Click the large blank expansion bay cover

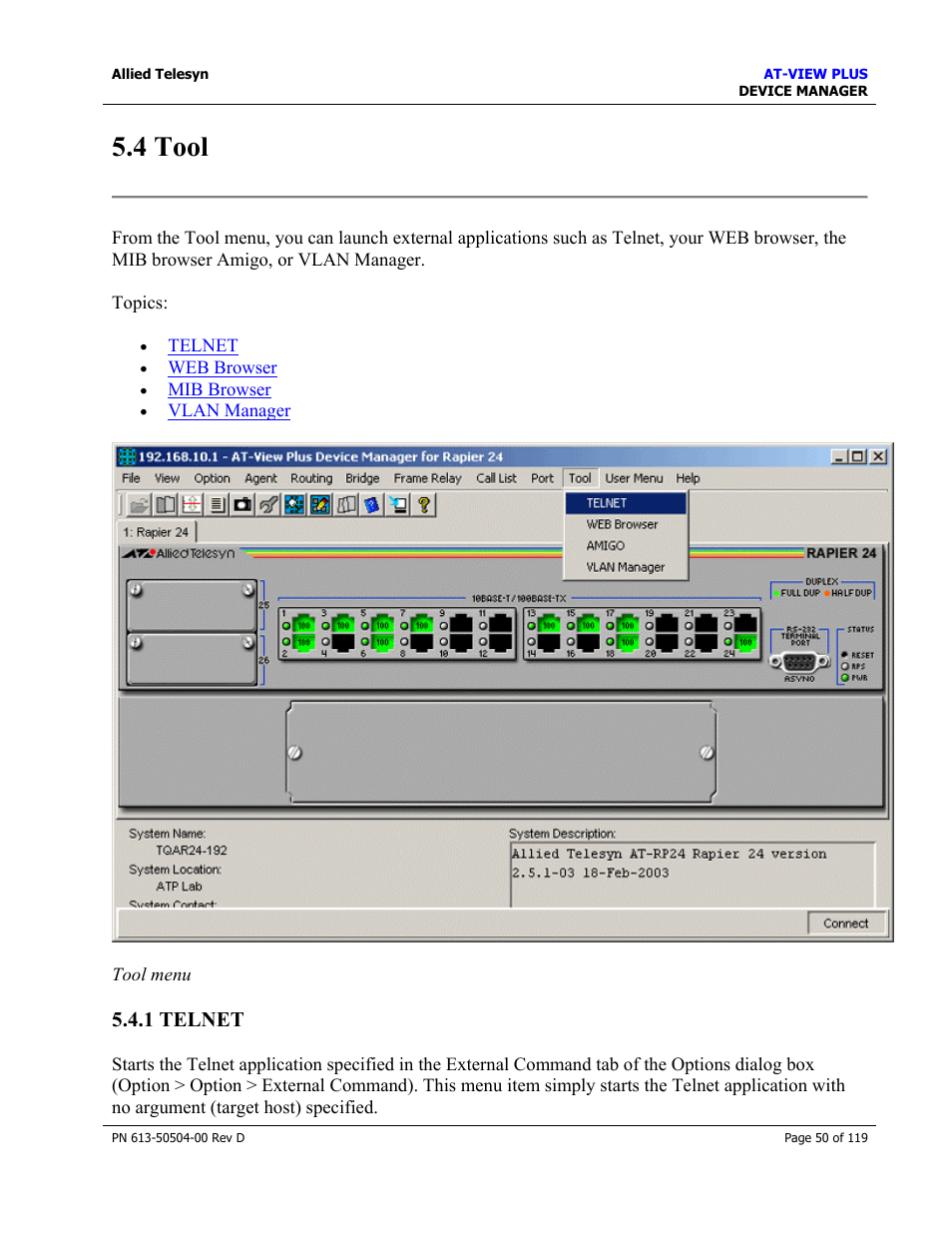pyautogui.click(x=501, y=752)
